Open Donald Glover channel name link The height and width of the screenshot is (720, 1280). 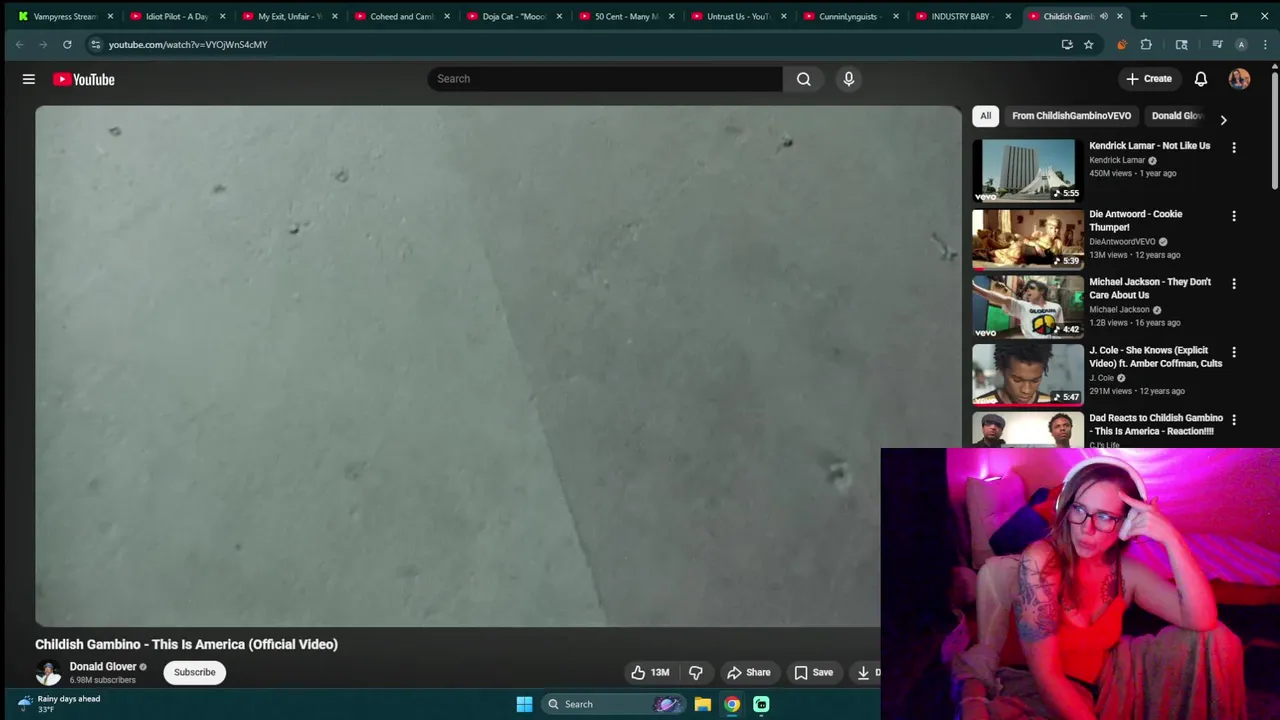[x=103, y=666]
